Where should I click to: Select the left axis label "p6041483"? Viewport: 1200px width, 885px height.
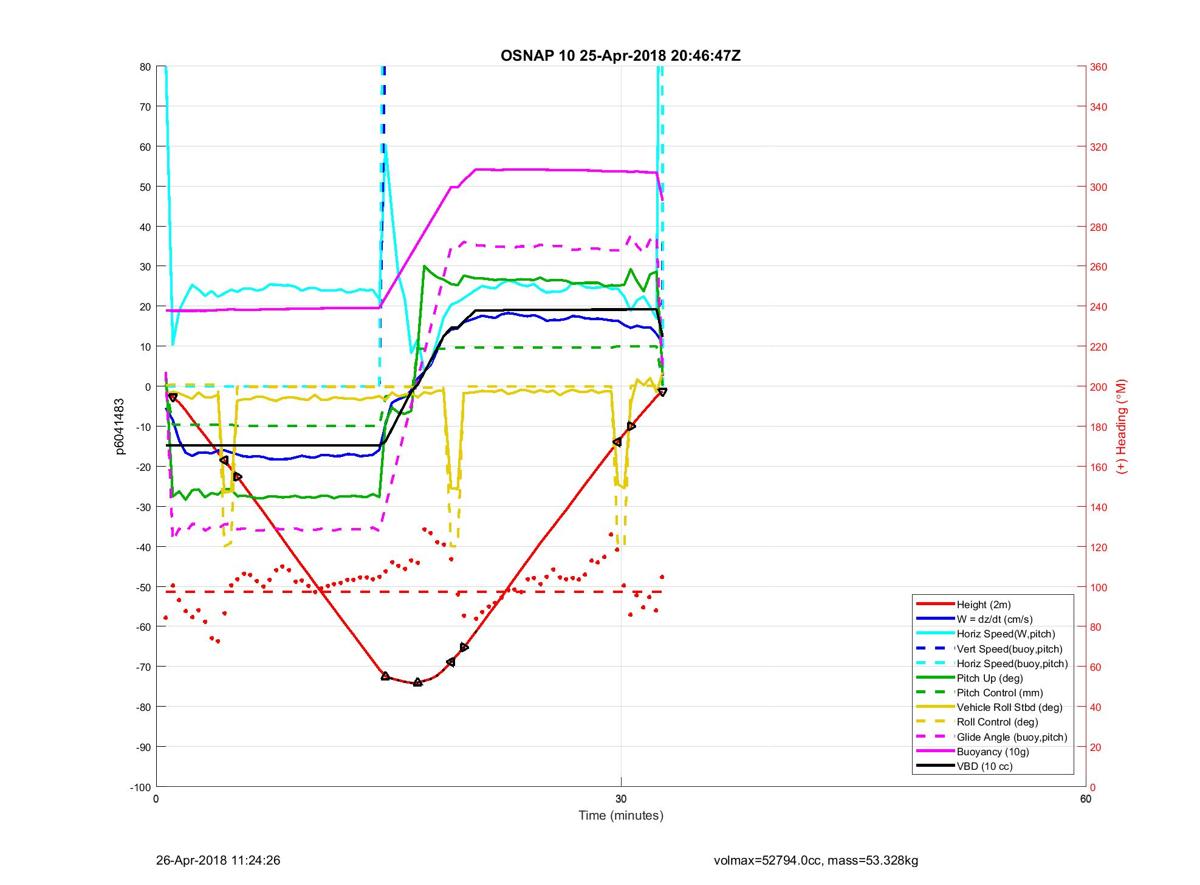tap(119, 426)
